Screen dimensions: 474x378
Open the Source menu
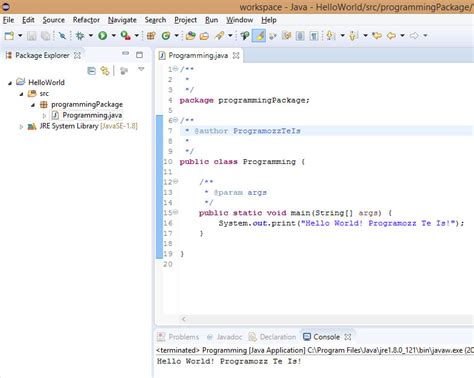(53, 20)
